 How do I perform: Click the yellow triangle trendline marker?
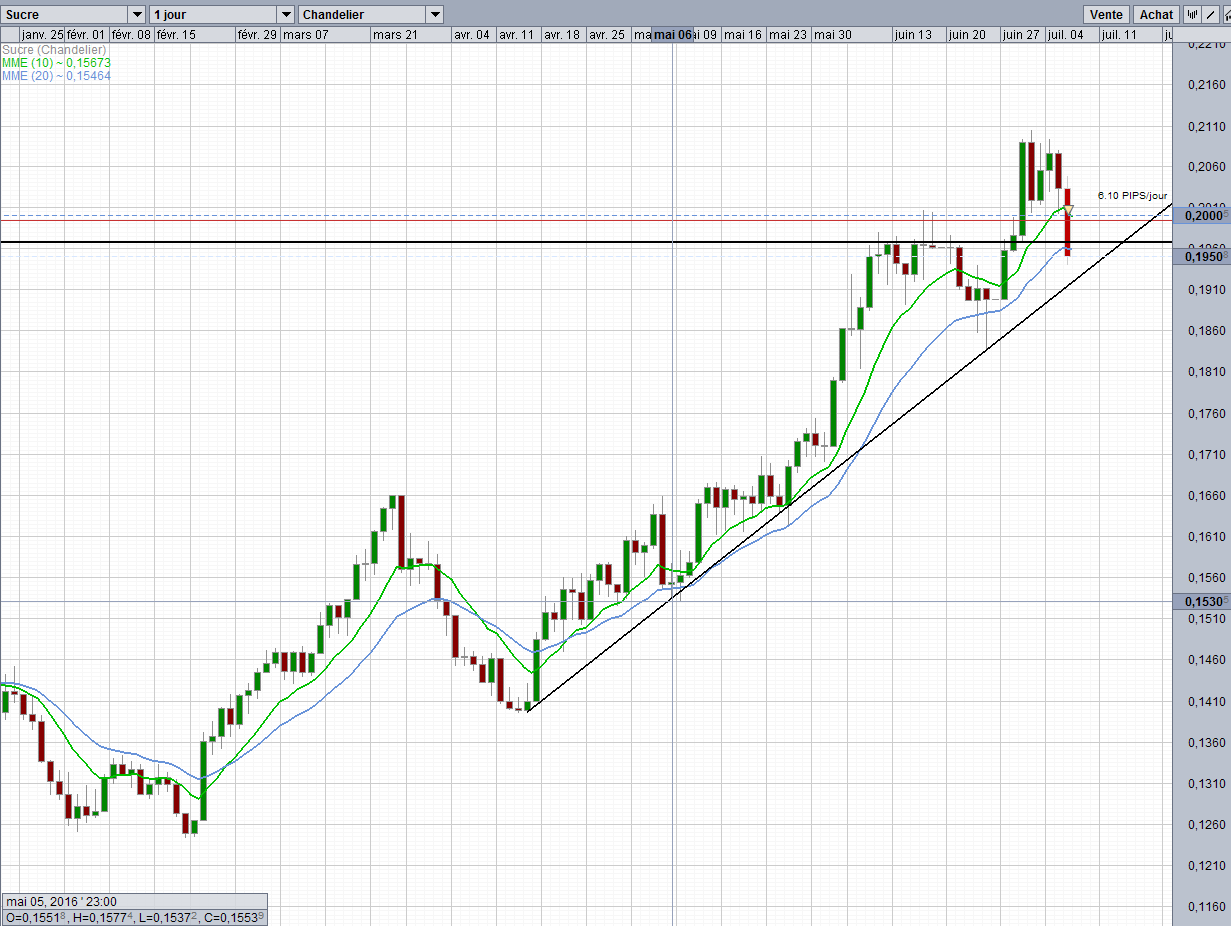coord(1069,209)
